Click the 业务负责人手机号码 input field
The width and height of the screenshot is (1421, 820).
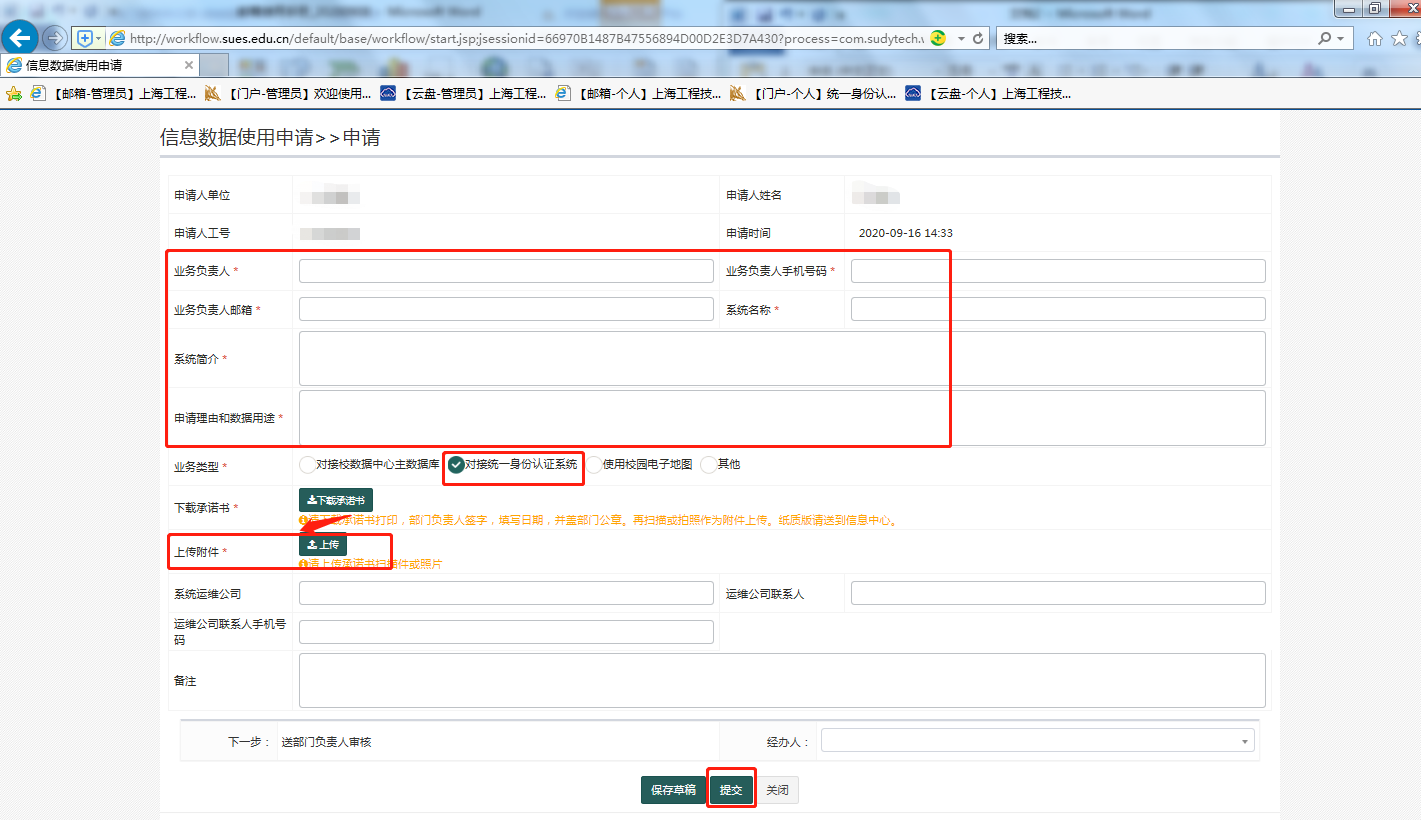pyautogui.click(x=1058, y=271)
